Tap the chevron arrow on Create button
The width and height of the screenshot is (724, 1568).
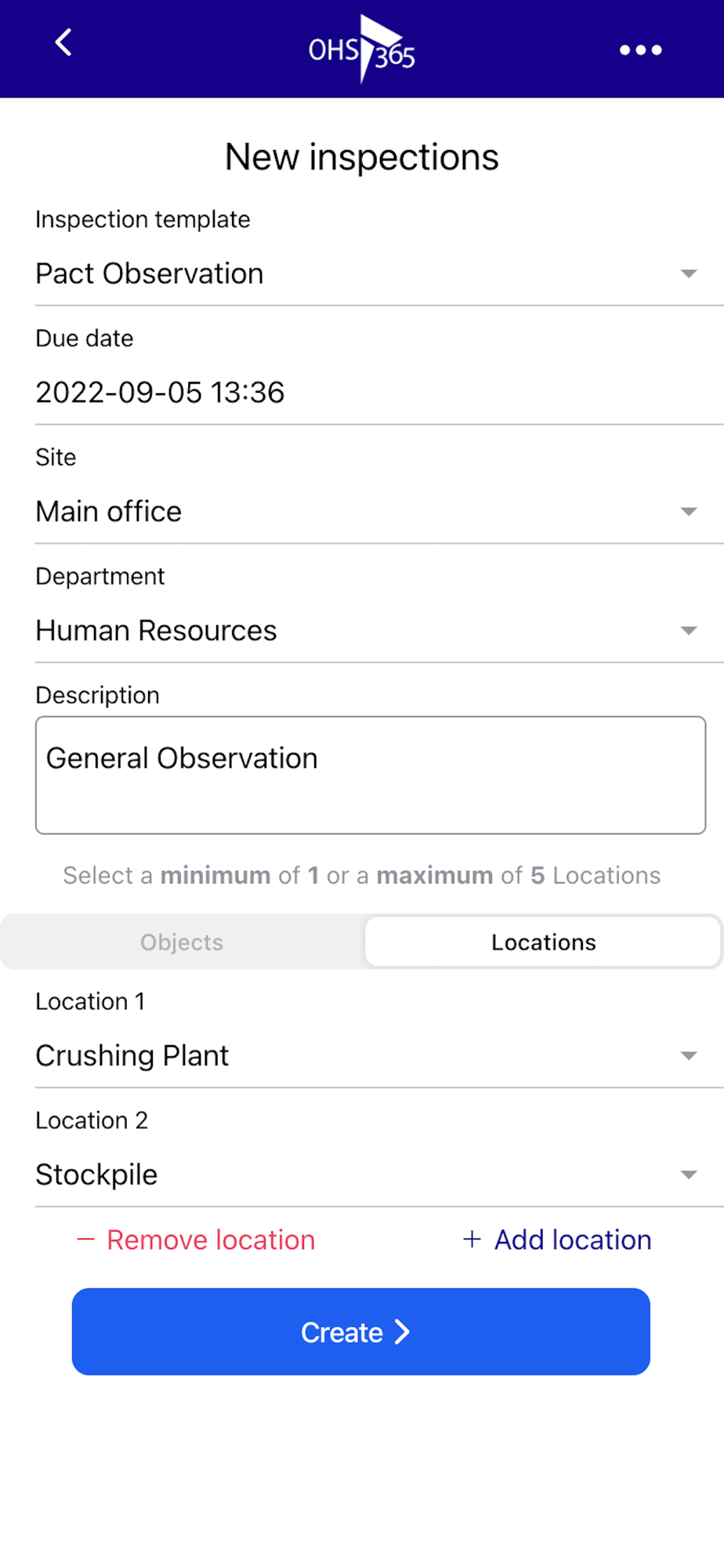click(x=402, y=1332)
